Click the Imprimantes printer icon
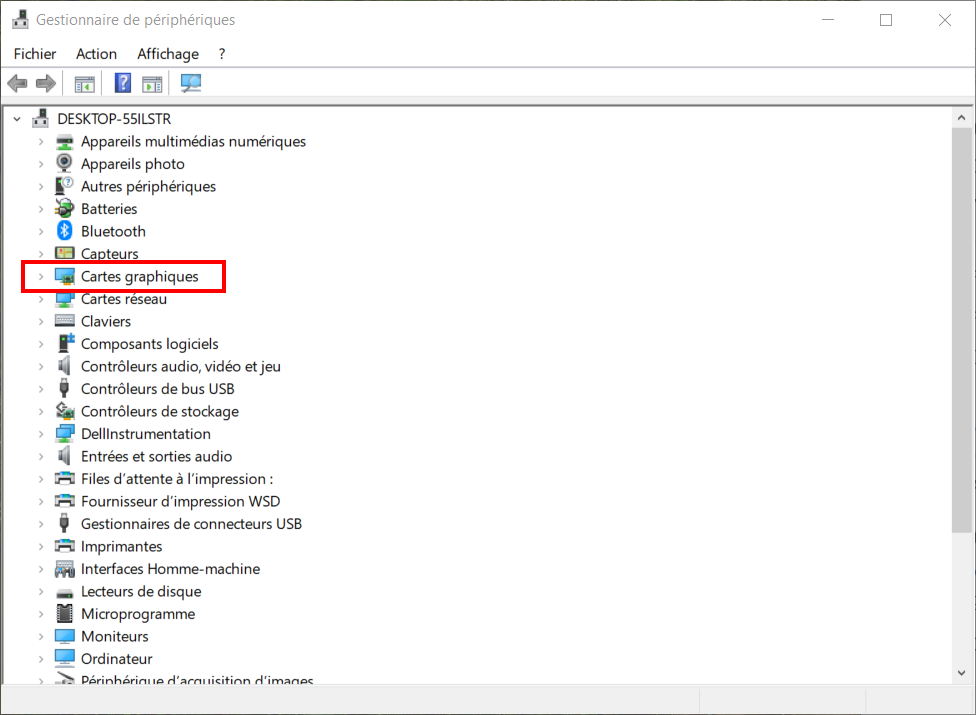 (x=64, y=546)
